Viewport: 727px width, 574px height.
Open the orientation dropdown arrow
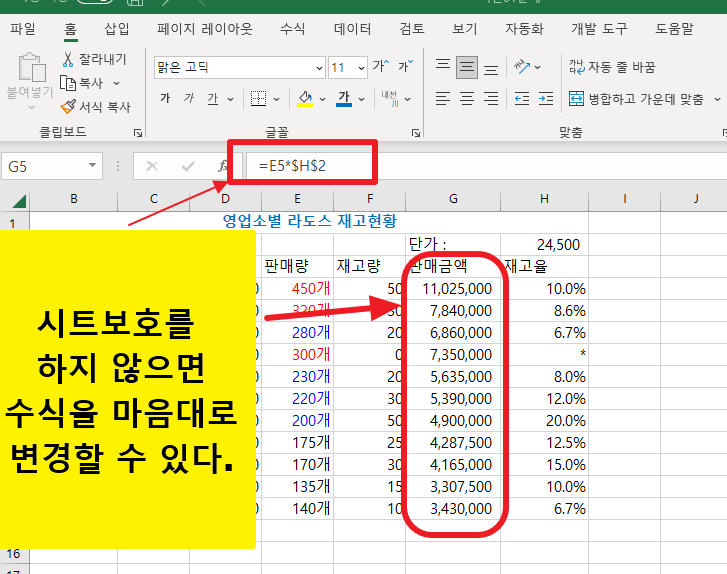[x=537, y=68]
